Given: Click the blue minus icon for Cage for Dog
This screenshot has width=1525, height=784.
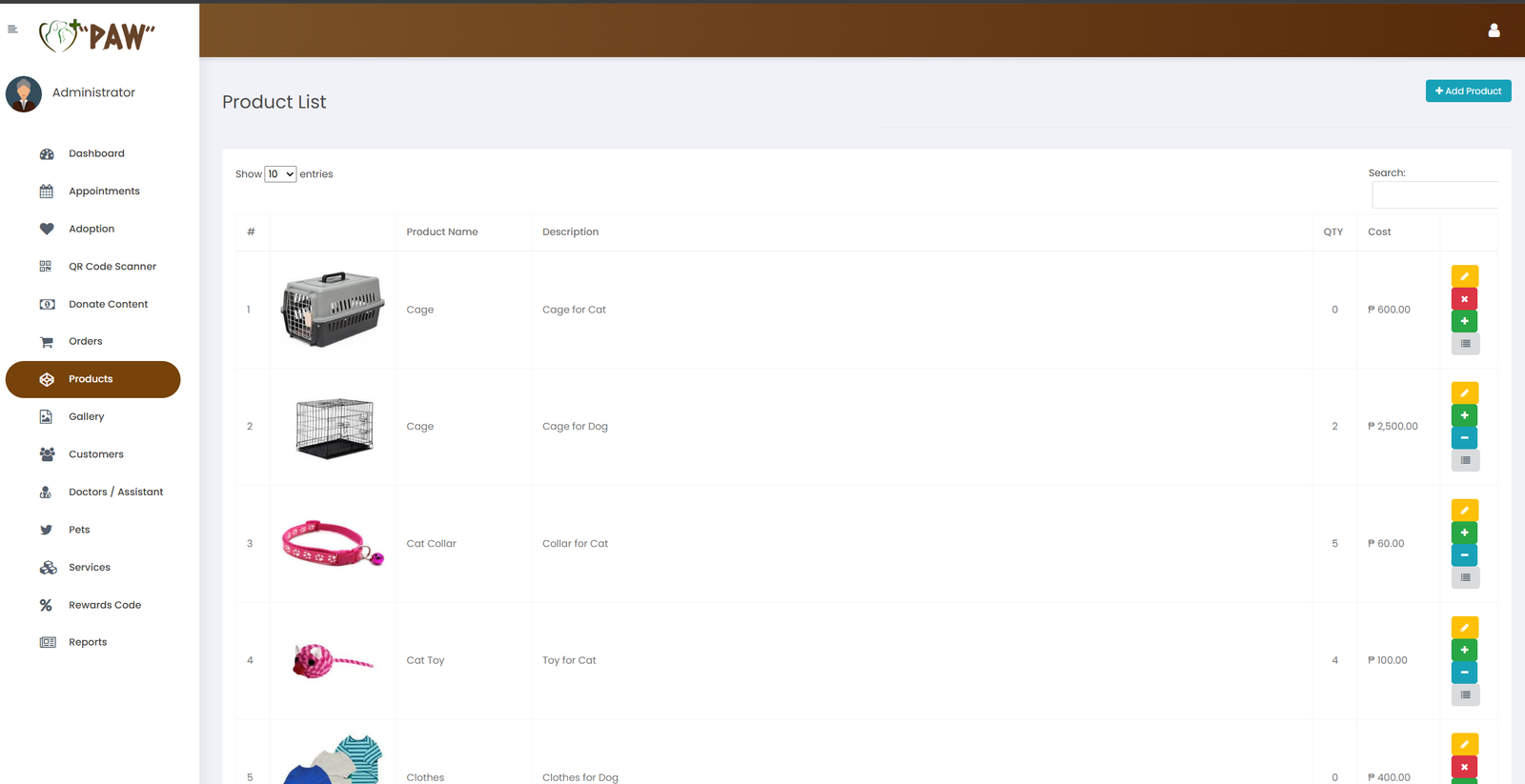Looking at the screenshot, I should 1464,438.
